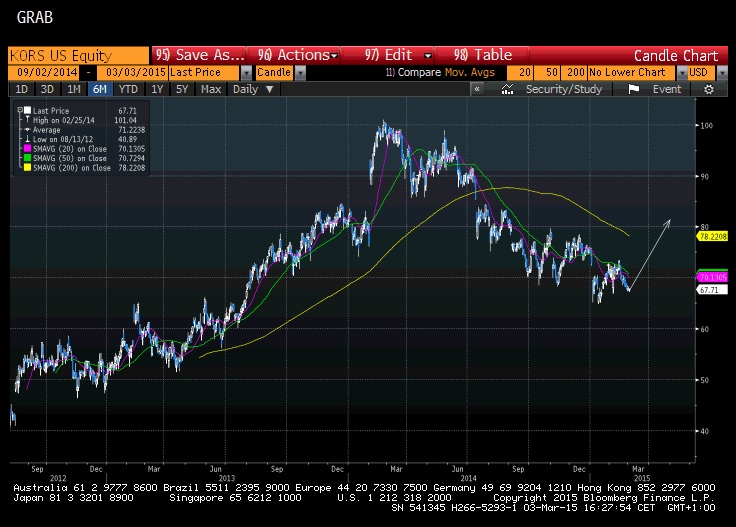Select the 1M time range tab
736x527 pixels.
(74, 89)
